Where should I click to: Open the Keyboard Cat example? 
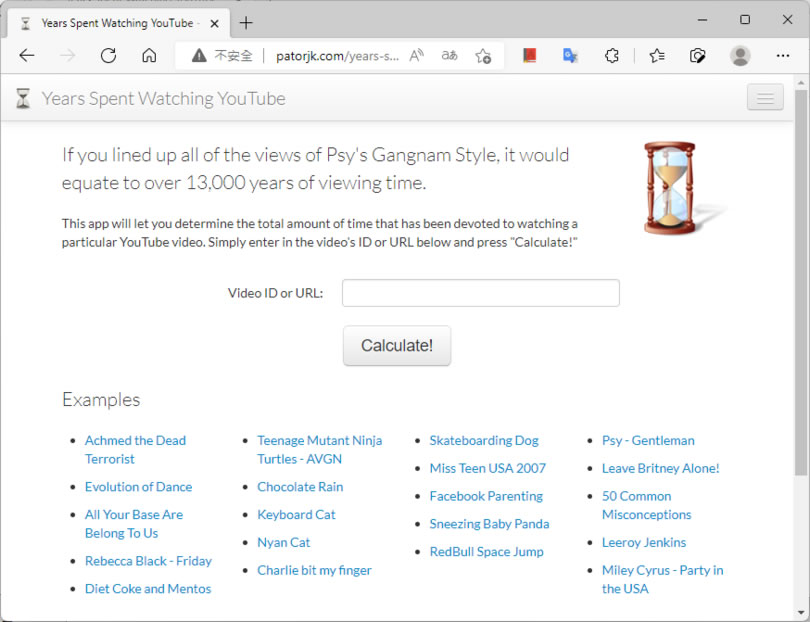[x=297, y=515]
